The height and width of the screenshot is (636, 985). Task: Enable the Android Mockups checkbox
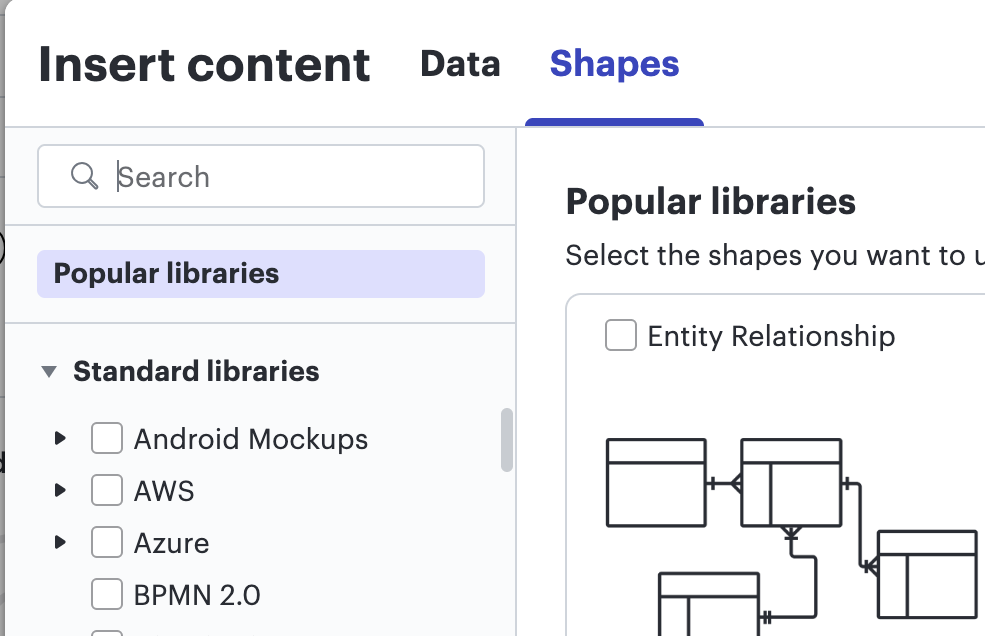107,438
